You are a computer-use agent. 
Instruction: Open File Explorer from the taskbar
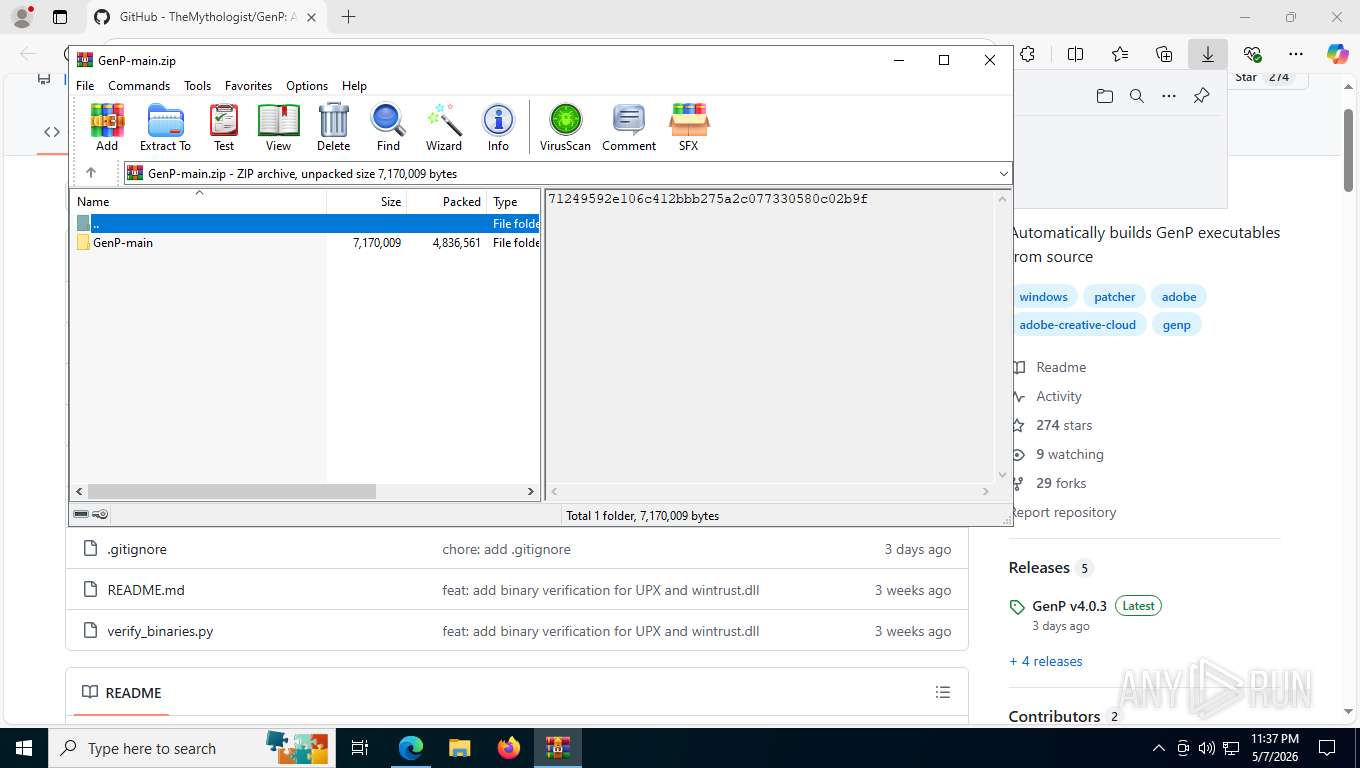click(460, 748)
